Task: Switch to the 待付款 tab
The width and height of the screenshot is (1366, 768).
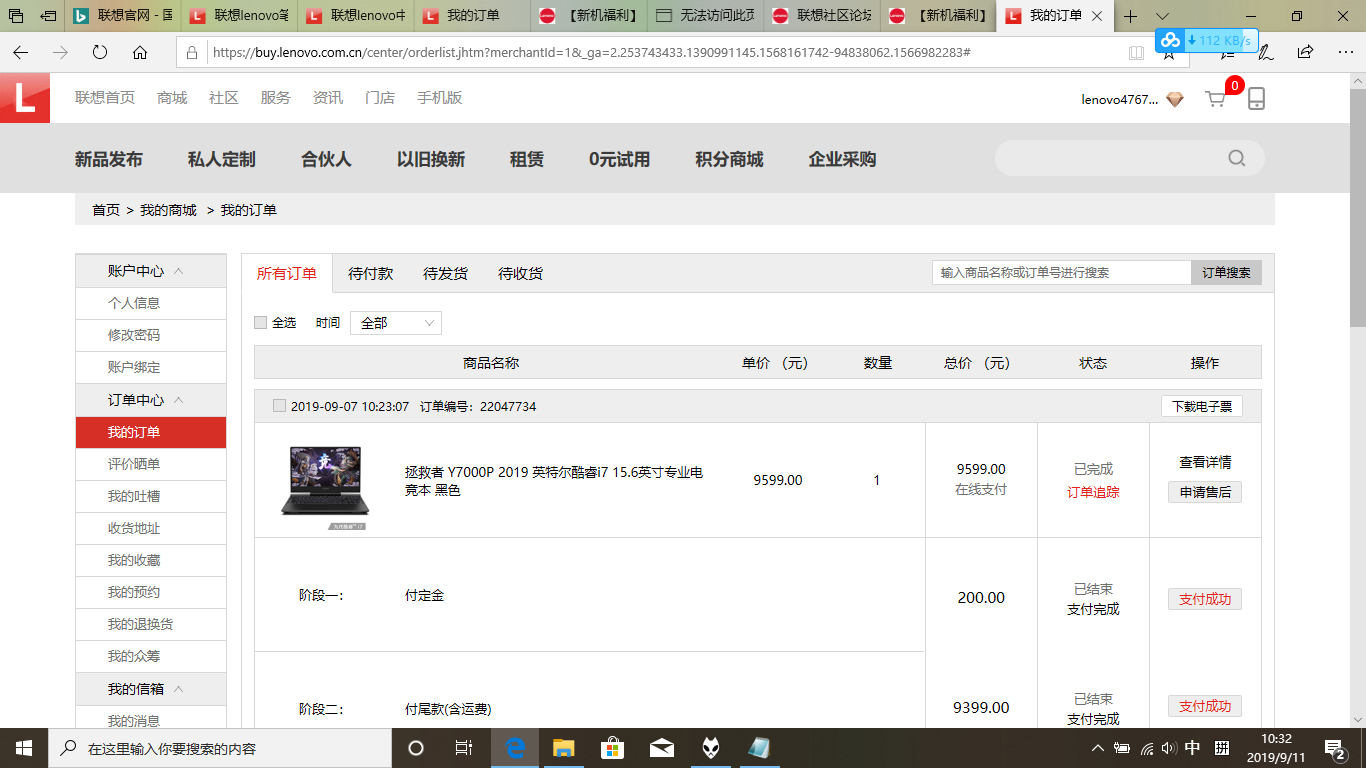Action: pos(370,274)
